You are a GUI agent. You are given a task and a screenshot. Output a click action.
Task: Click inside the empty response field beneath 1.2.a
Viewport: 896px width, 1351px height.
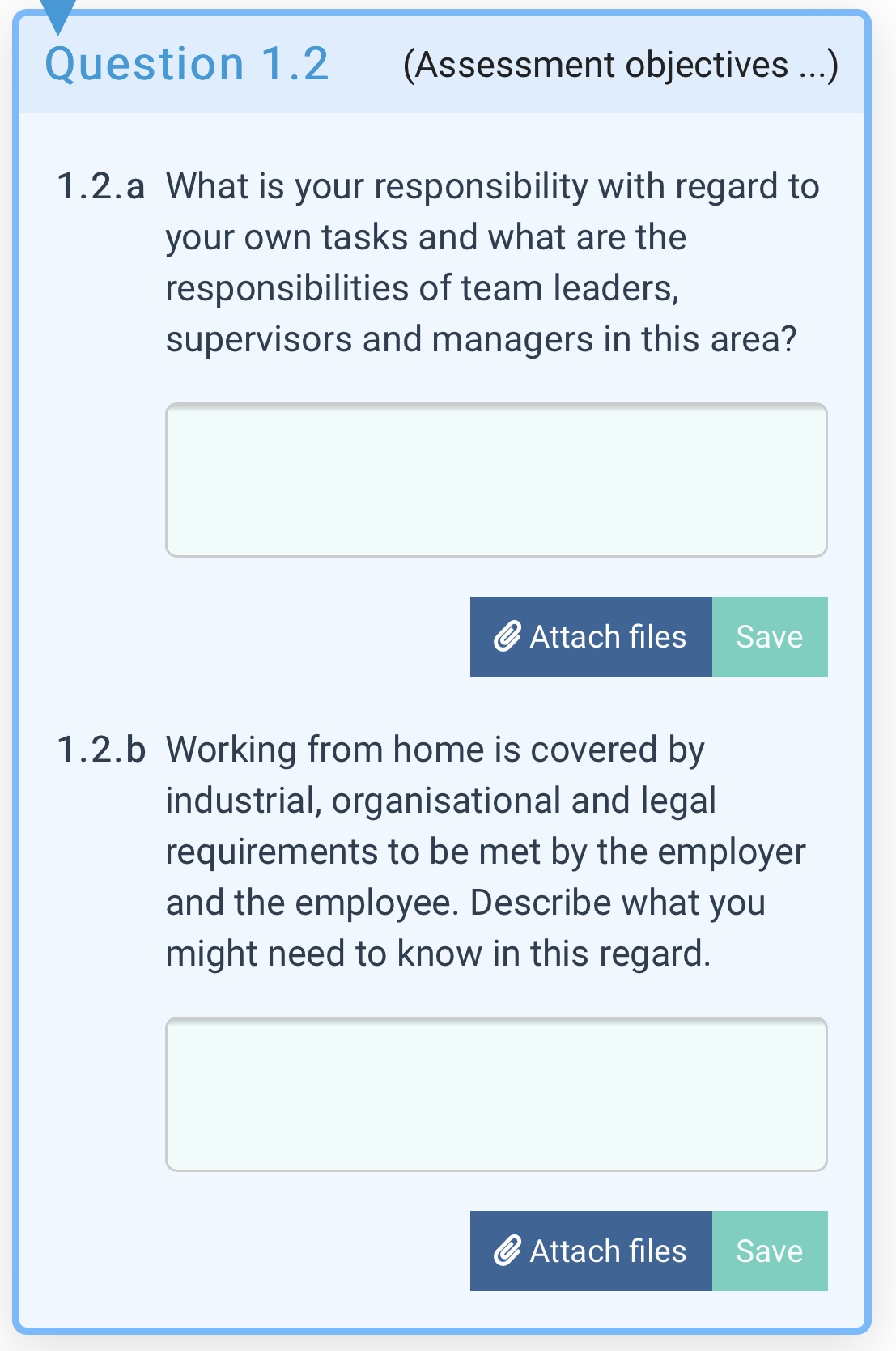tap(496, 478)
